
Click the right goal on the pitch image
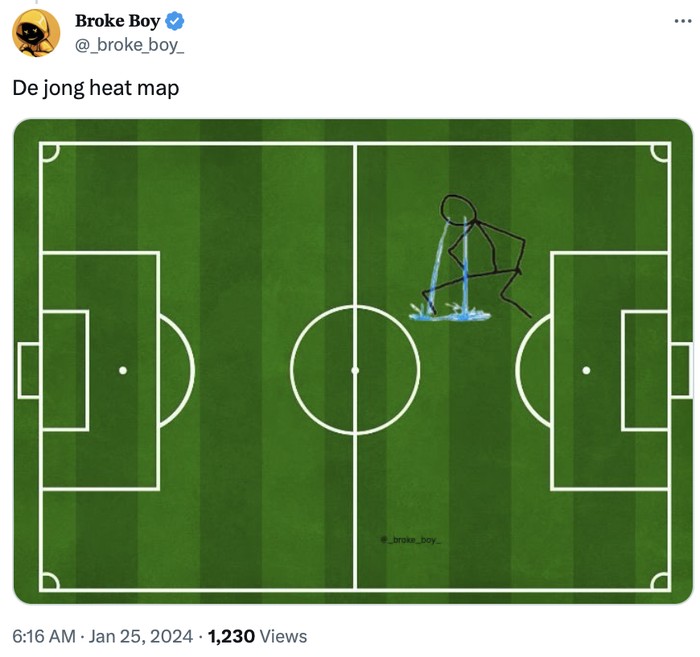pos(680,370)
